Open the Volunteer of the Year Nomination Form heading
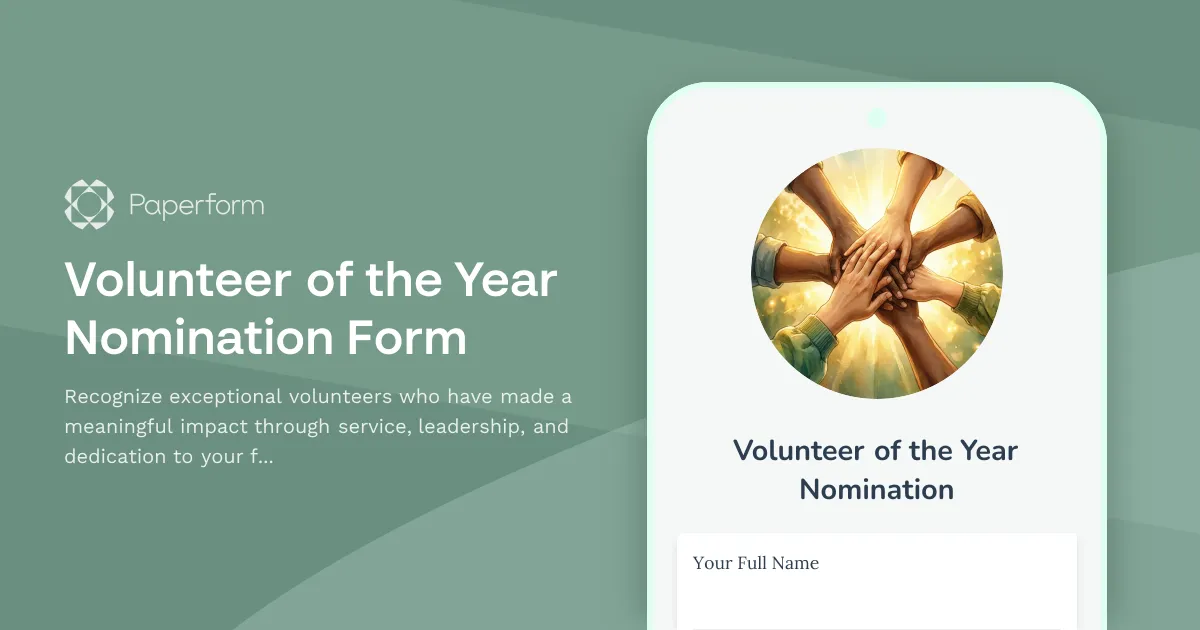 tap(310, 308)
